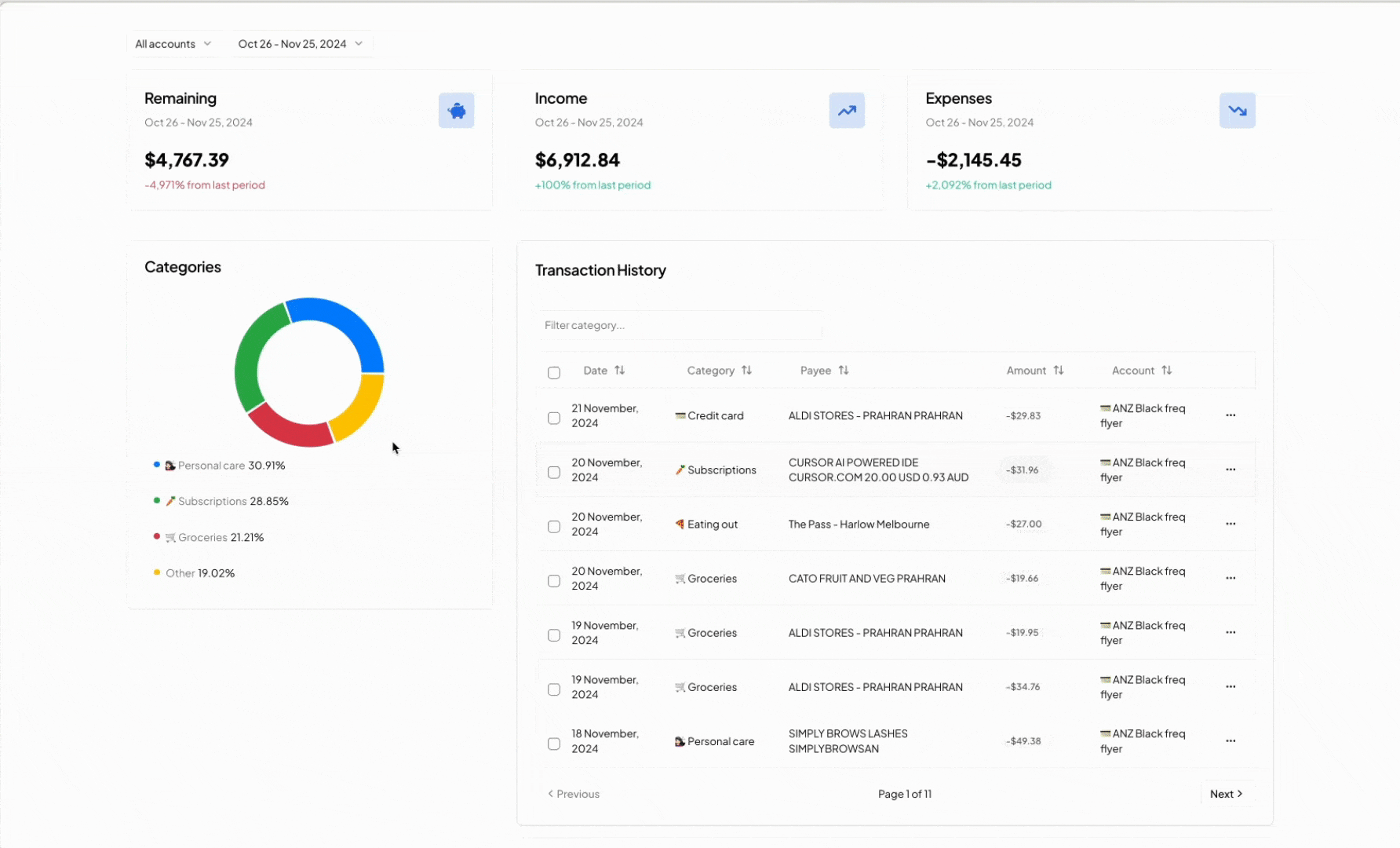
Task: Open actions menu for CATO FRUIT AND VEG row
Action: click(x=1230, y=578)
